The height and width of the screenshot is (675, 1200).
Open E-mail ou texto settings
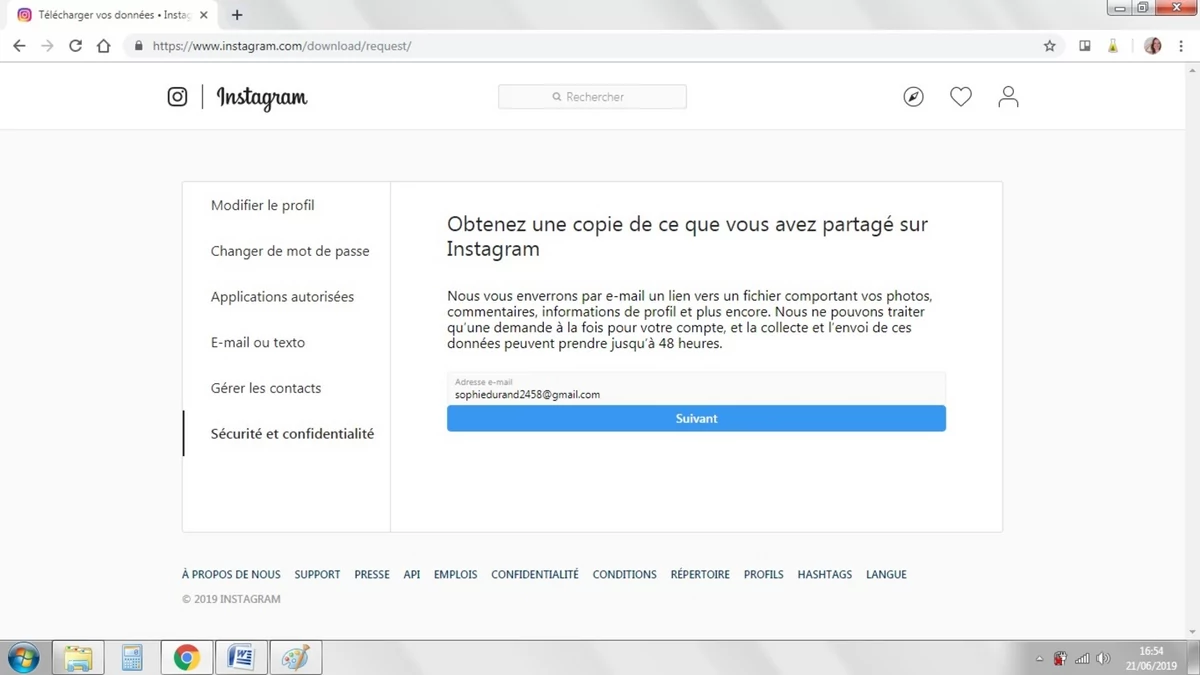258,342
